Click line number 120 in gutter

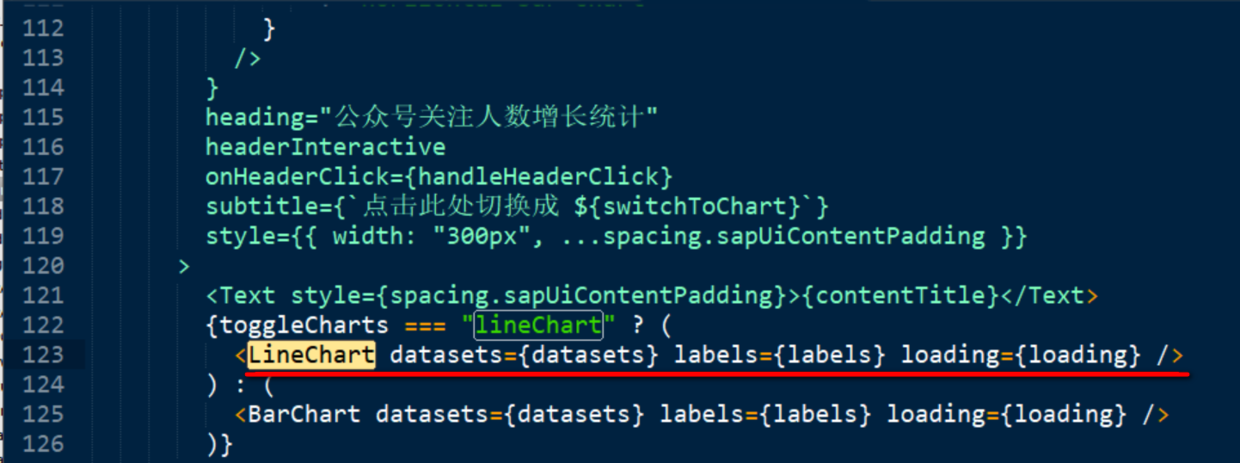click(43, 266)
